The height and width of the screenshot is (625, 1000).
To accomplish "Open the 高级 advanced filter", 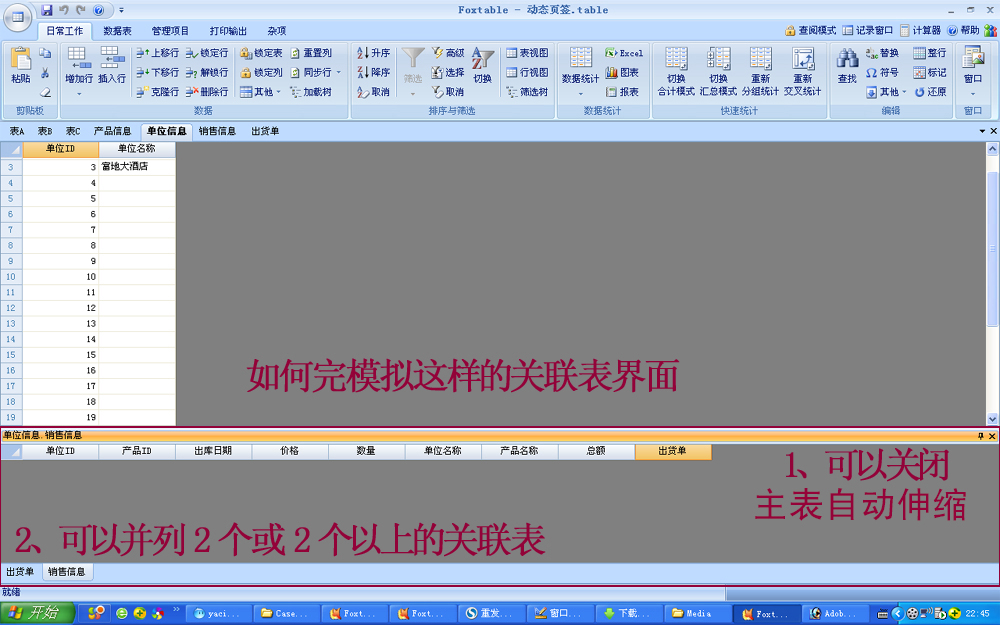I will (x=448, y=53).
